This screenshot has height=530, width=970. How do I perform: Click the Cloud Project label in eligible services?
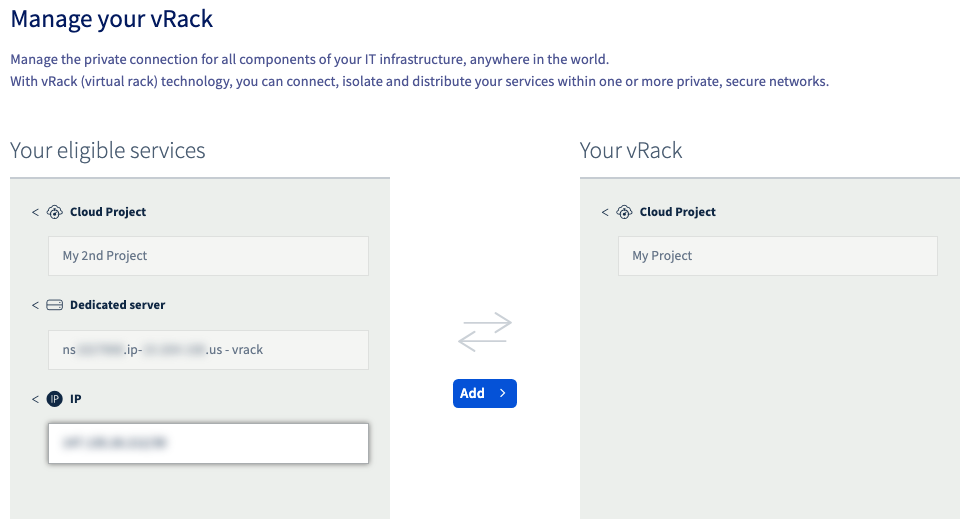[x=108, y=212]
